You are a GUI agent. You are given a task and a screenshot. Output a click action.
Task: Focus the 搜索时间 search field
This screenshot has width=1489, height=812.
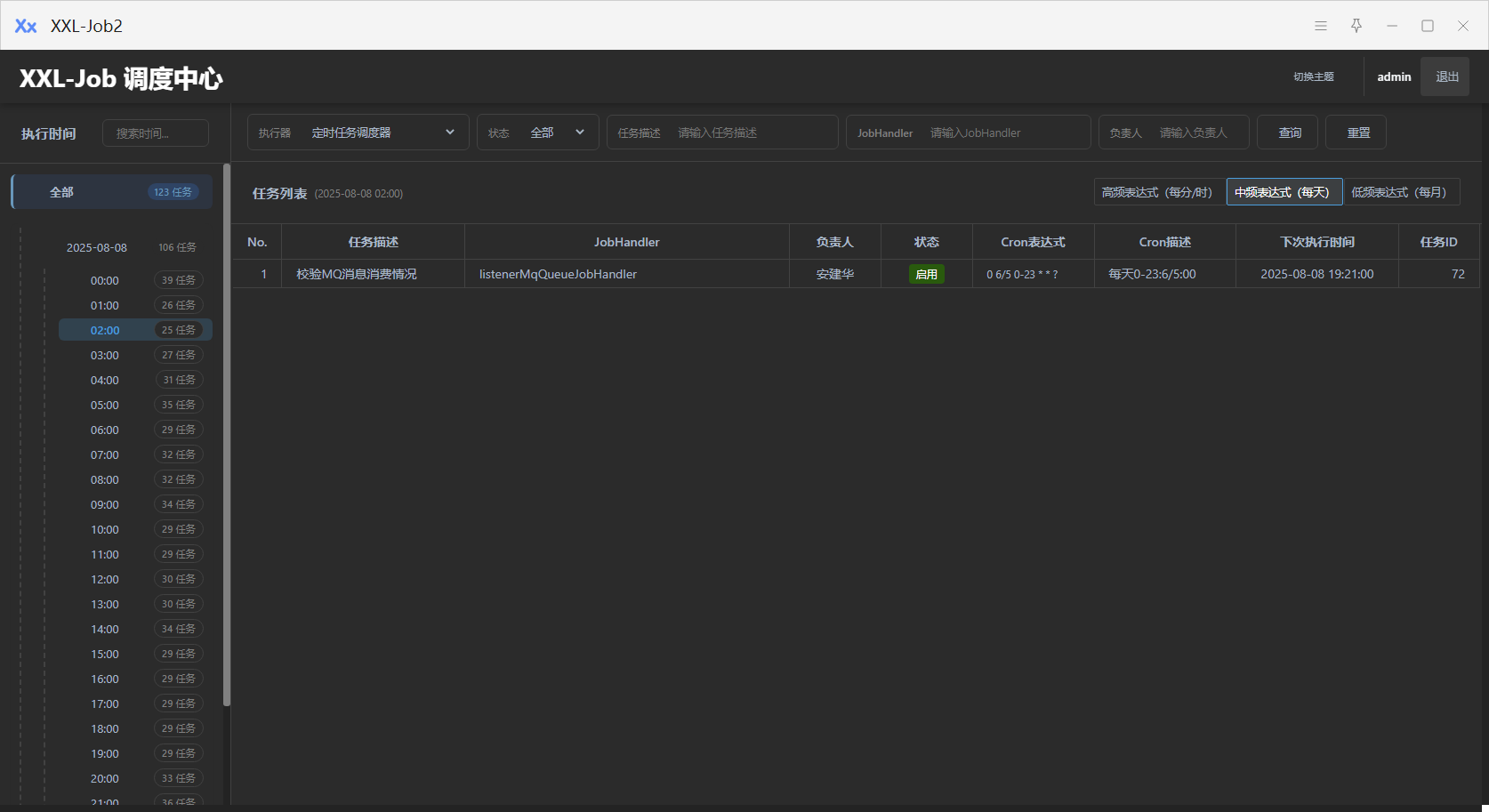(x=156, y=133)
